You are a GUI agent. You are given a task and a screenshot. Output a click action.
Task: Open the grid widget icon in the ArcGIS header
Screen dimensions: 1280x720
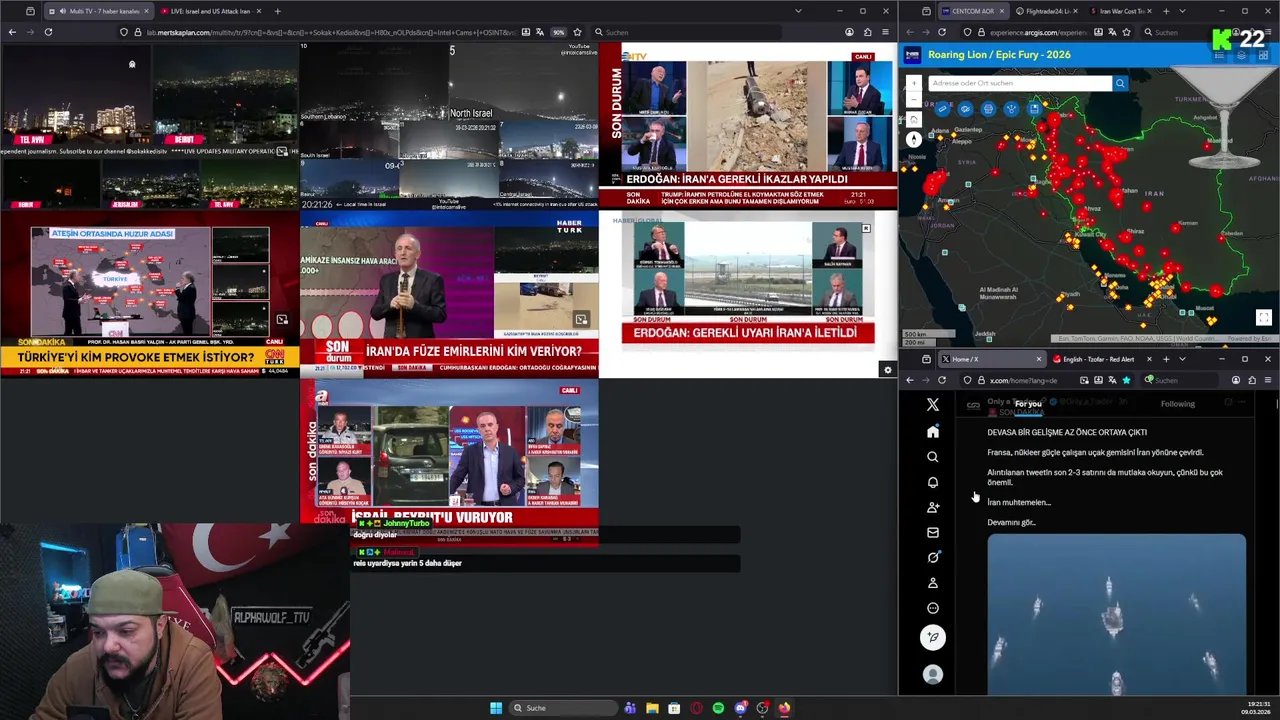1263,55
